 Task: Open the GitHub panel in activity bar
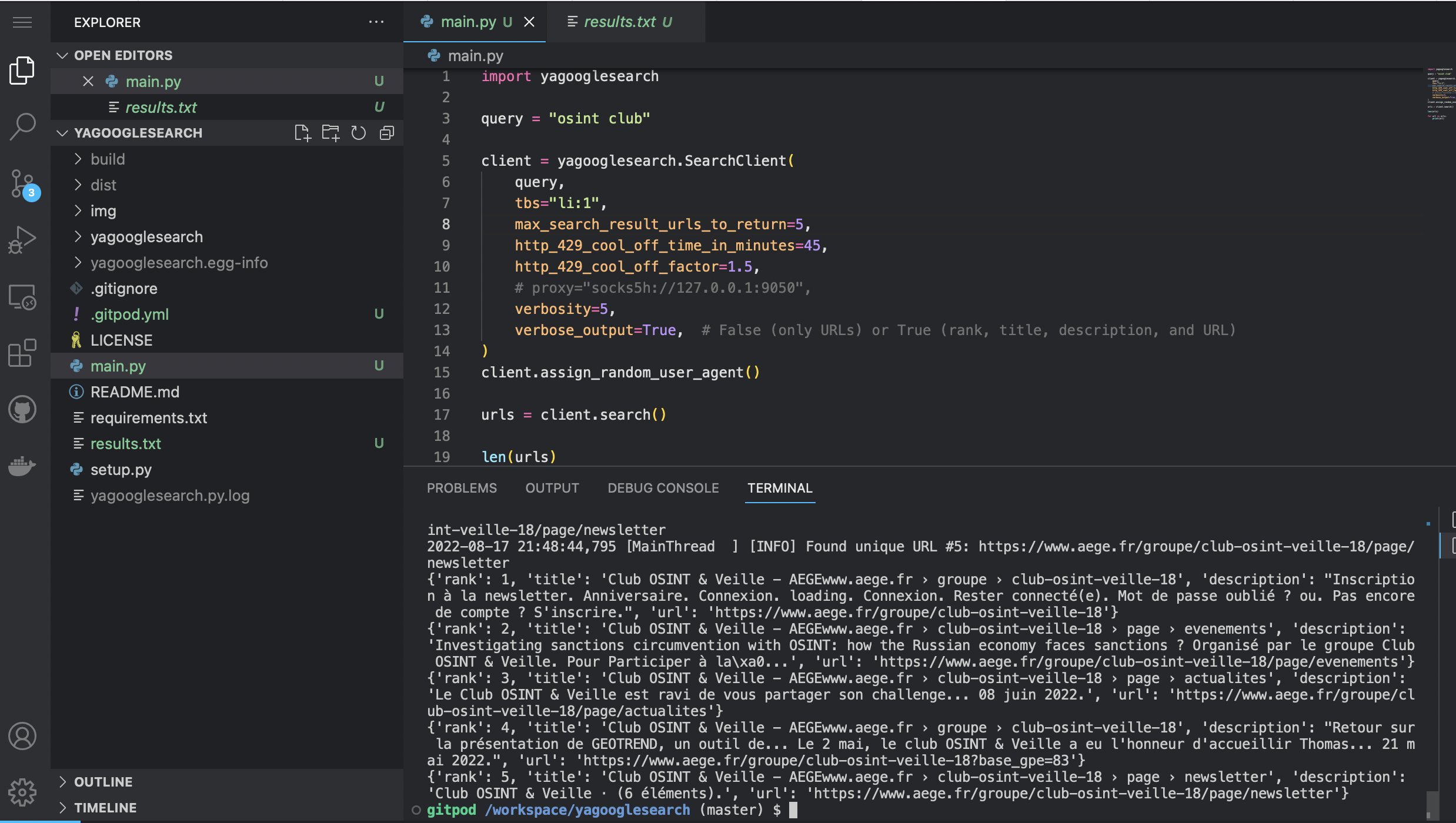pyautogui.click(x=23, y=409)
